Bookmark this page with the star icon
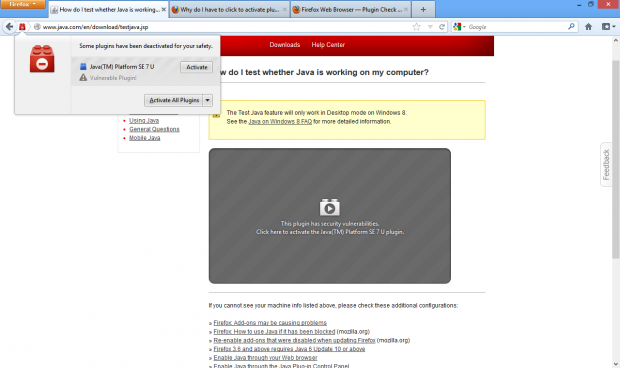The width and height of the screenshot is (620, 368). (416, 27)
